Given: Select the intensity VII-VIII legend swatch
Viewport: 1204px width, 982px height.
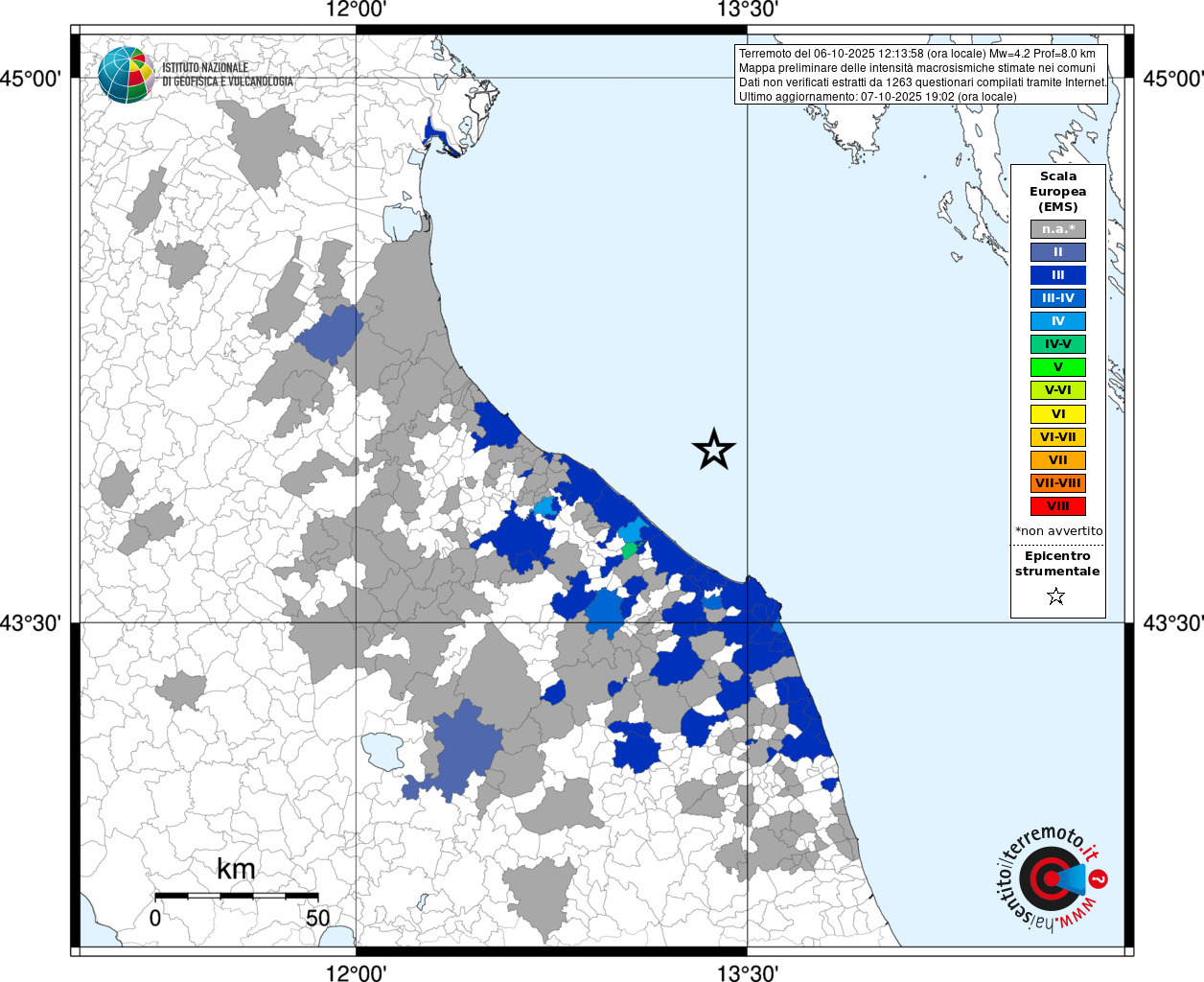Looking at the screenshot, I should tap(1058, 483).
